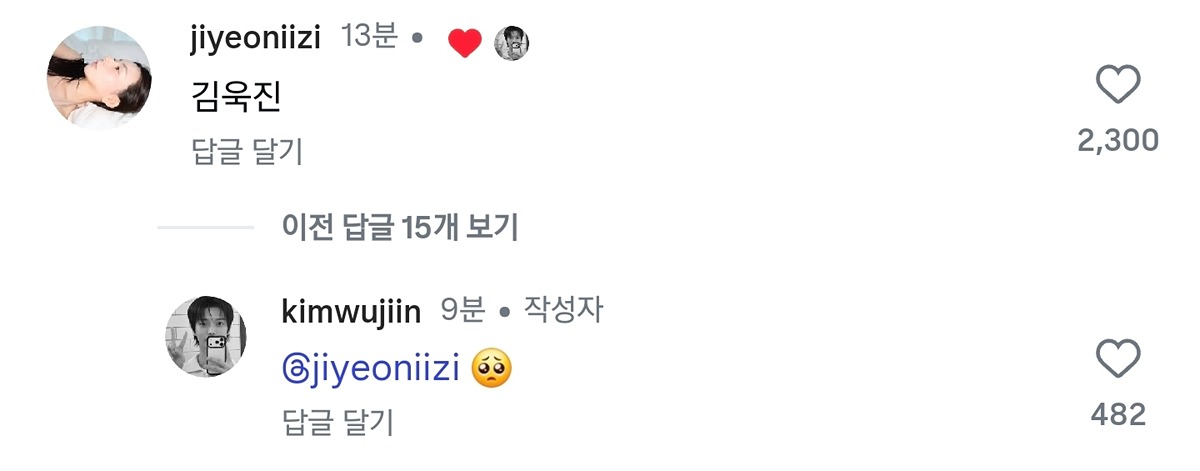This screenshot has width=1200, height=471.
Task: Click the 13분 timestamp
Action: [x=369, y=38]
